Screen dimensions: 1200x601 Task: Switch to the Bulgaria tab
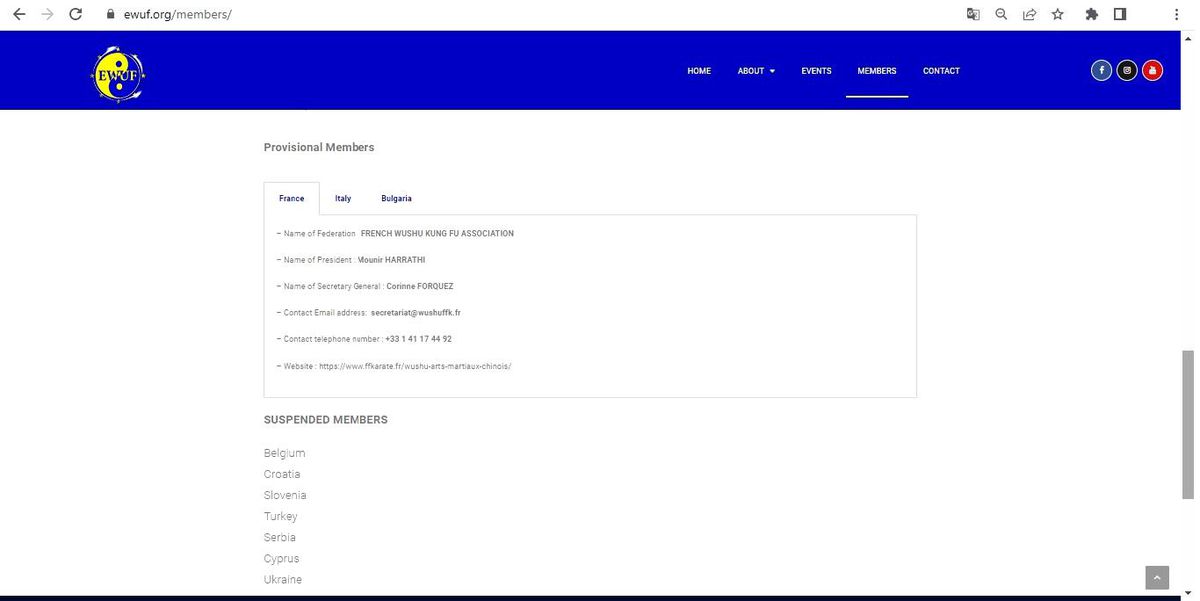[x=396, y=198]
